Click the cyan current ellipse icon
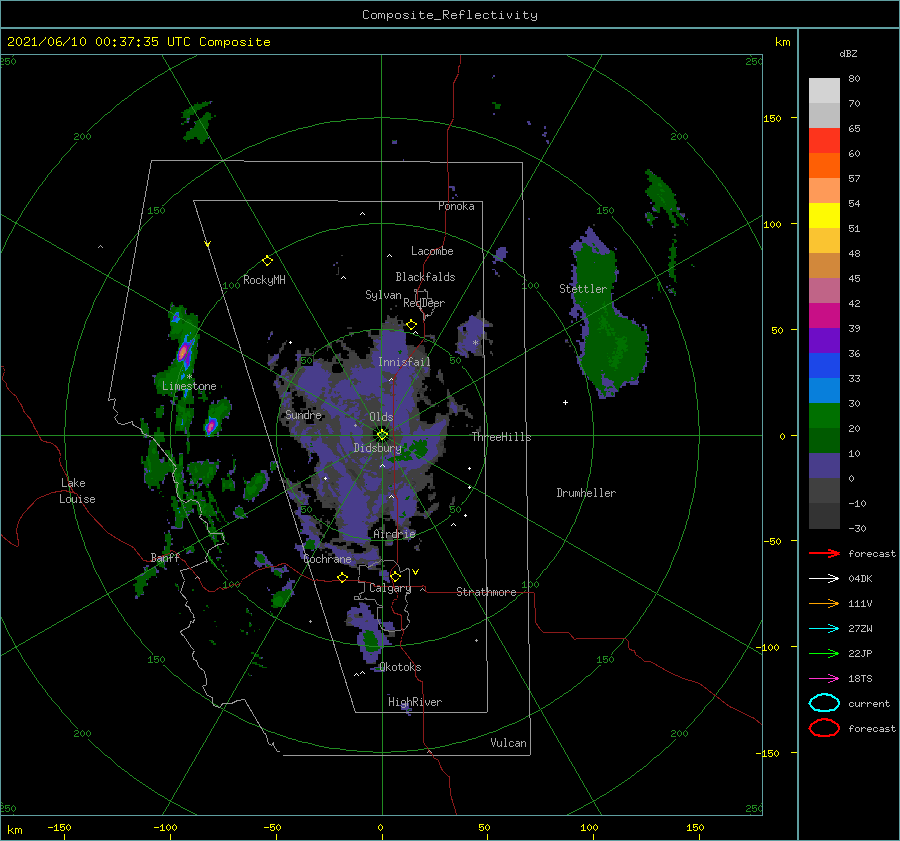 pos(824,703)
